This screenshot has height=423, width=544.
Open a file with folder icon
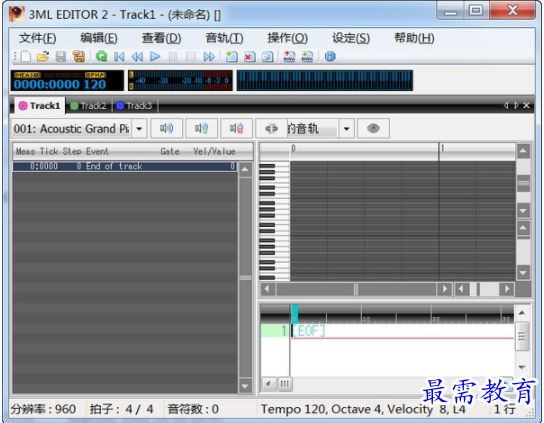pos(43,56)
